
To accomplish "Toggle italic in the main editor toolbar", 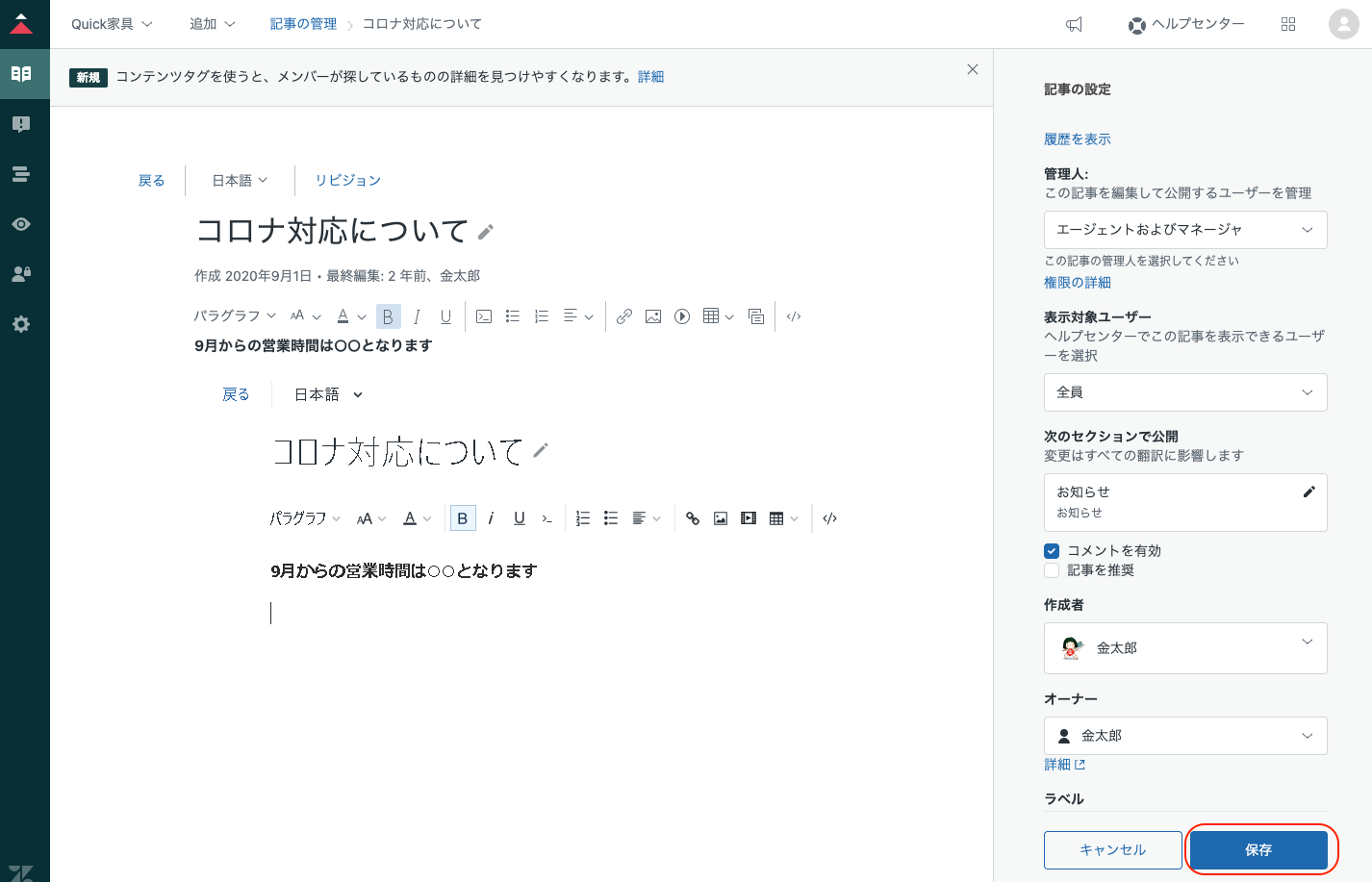I will tap(417, 316).
